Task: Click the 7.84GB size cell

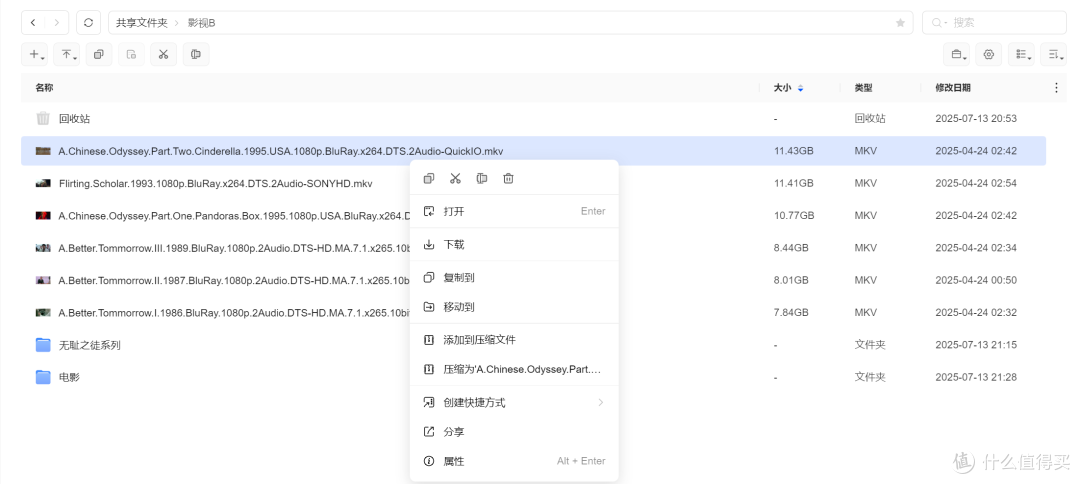Action: point(791,313)
